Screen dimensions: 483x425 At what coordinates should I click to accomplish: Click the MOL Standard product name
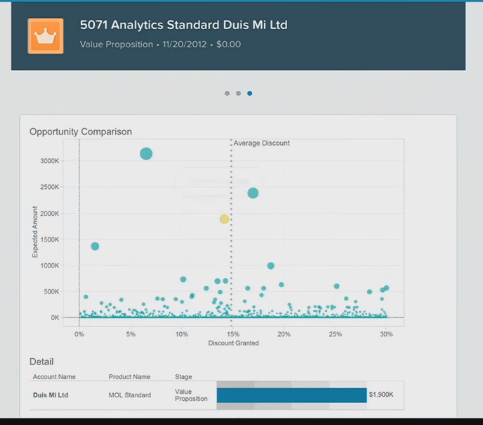pos(130,395)
